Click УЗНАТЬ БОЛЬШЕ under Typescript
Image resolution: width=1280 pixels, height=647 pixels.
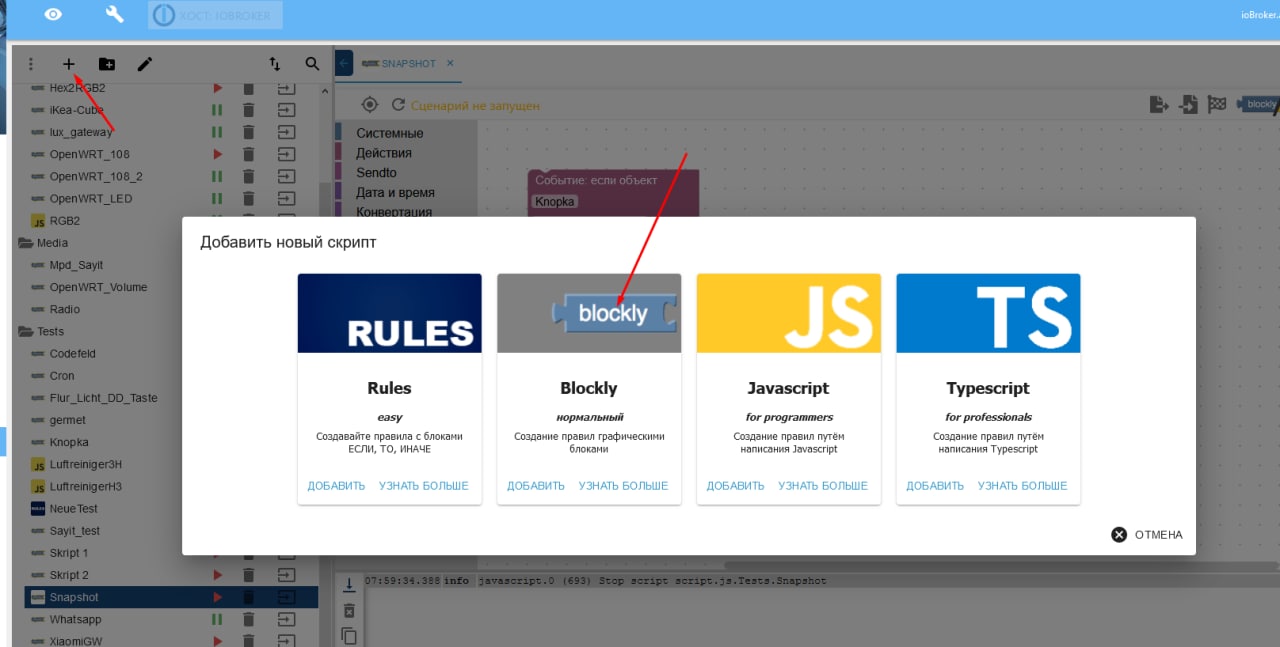[1022, 486]
